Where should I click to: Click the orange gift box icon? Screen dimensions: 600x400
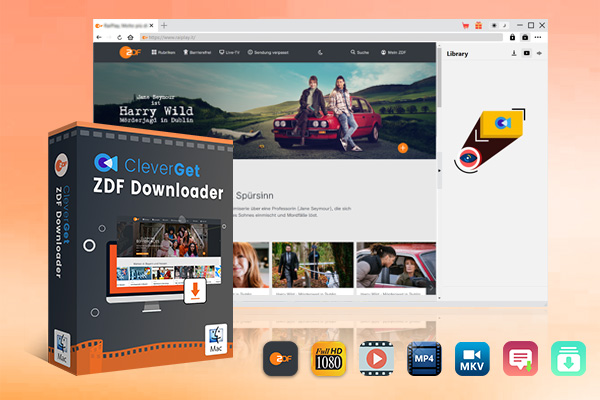[x=479, y=26]
